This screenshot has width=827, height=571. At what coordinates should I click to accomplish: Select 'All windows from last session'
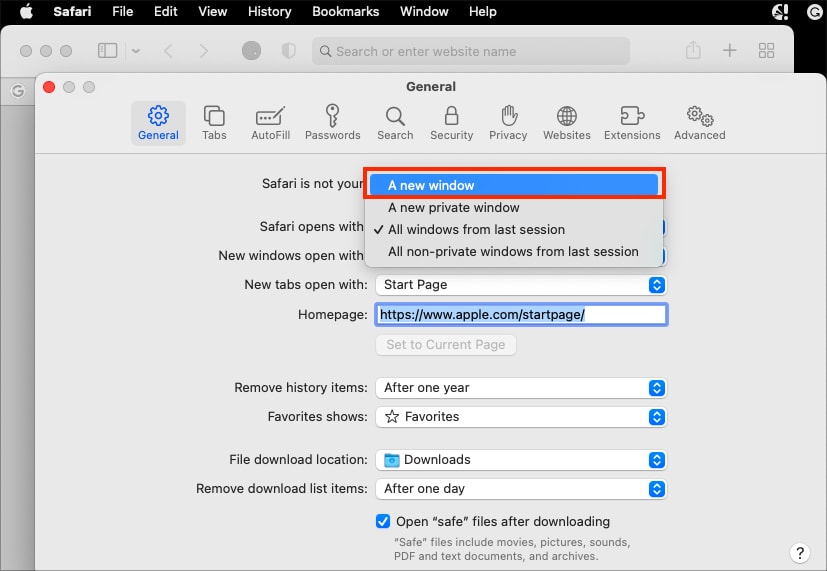(514, 229)
